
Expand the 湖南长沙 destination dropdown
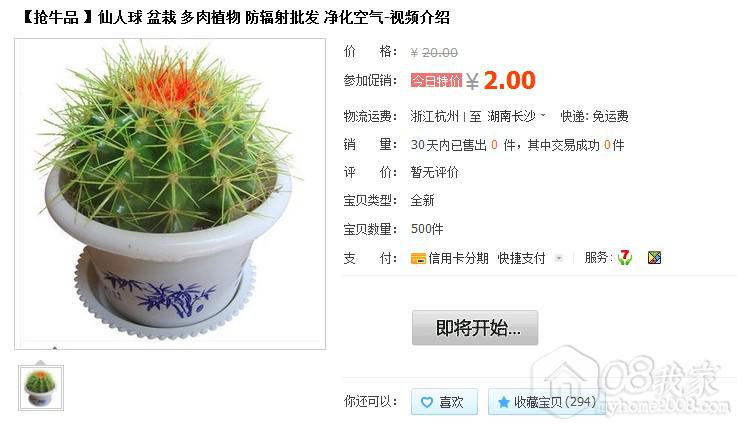pyautogui.click(x=543, y=115)
